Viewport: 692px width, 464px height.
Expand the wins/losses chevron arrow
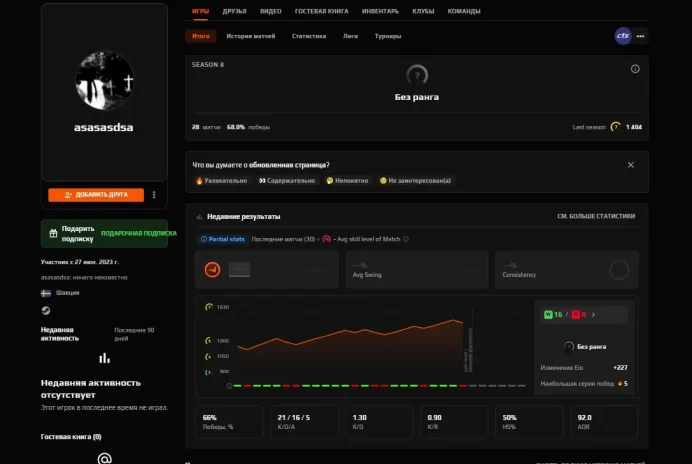coord(594,315)
